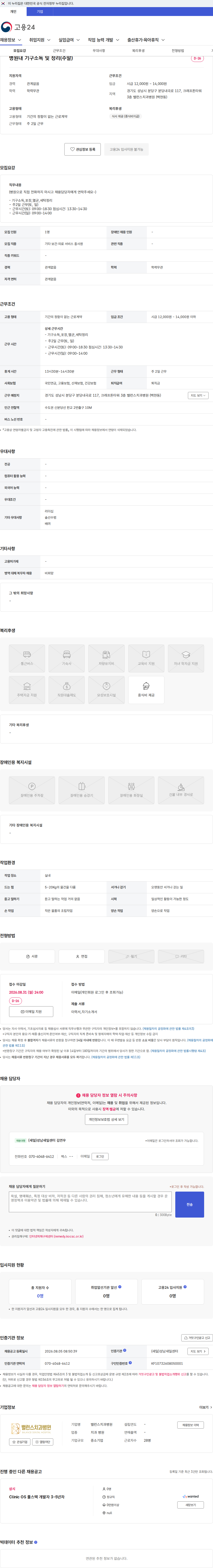Select the 전형방법 section tab
213x1568 pixels.
pyautogui.click(x=178, y=51)
